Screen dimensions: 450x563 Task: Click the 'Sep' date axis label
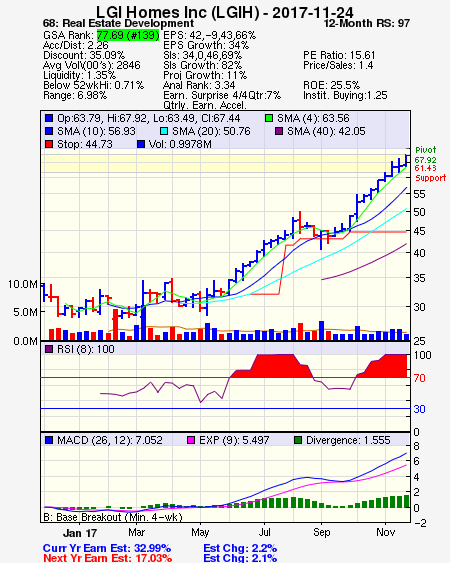tap(321, 532)
